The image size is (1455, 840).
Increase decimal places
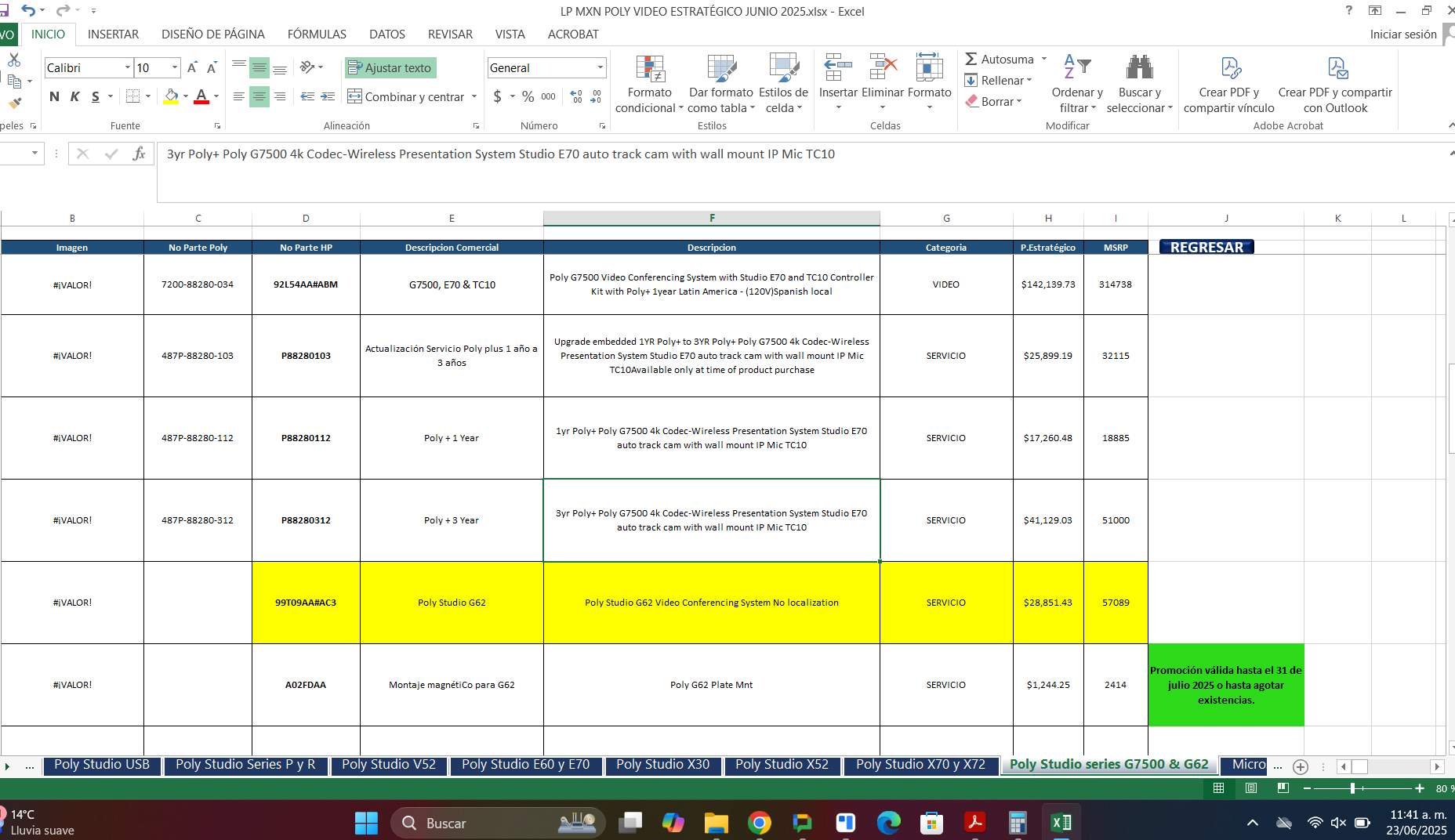pyautogui.click(x=576, y=96)
